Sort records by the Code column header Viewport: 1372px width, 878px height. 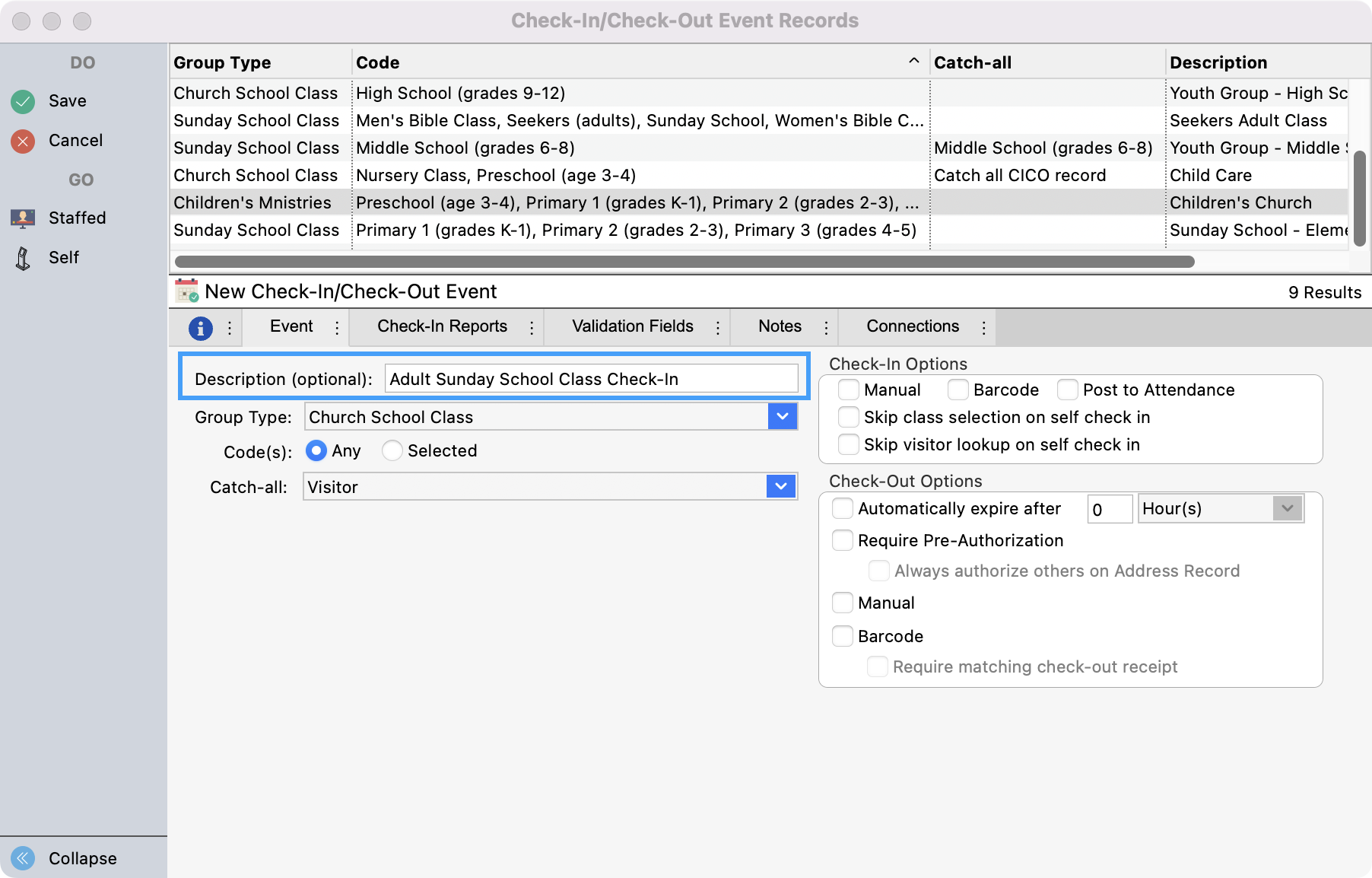376,62
